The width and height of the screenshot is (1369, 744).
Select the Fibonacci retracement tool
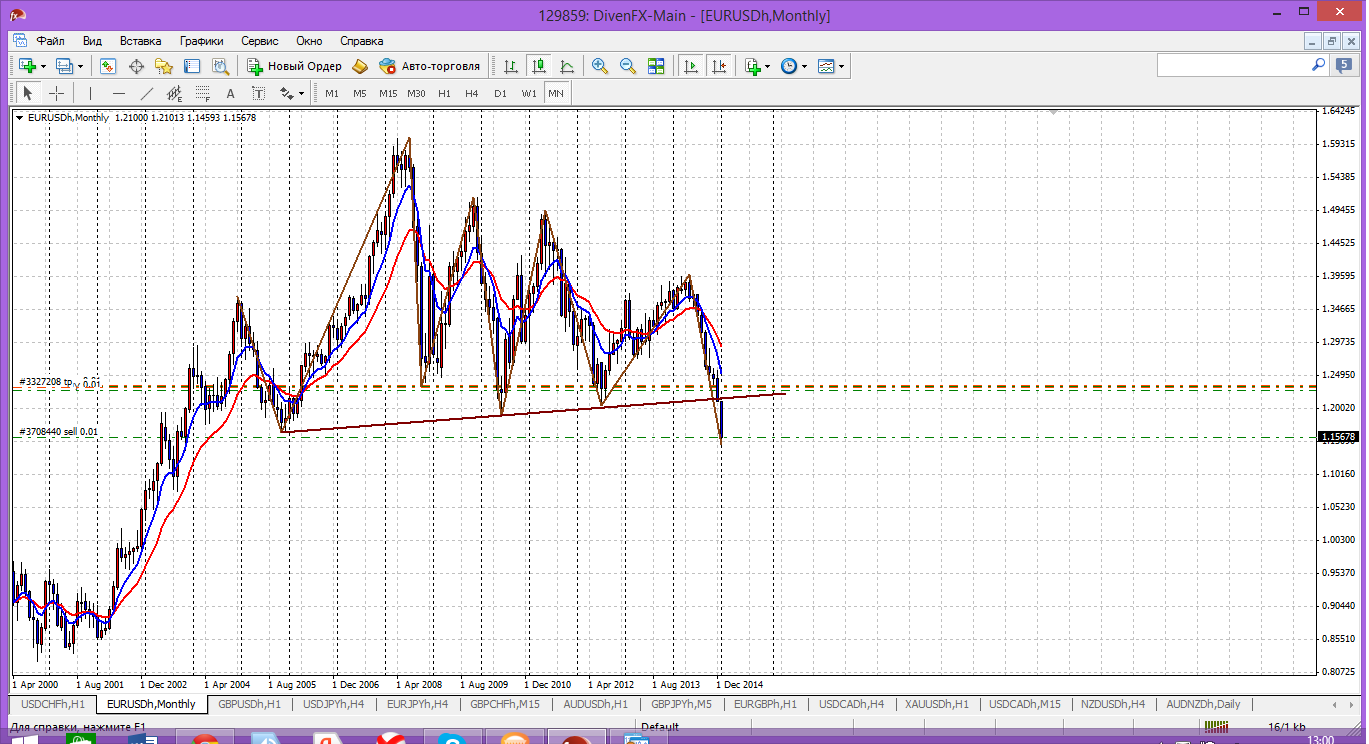tap(202, 93)
